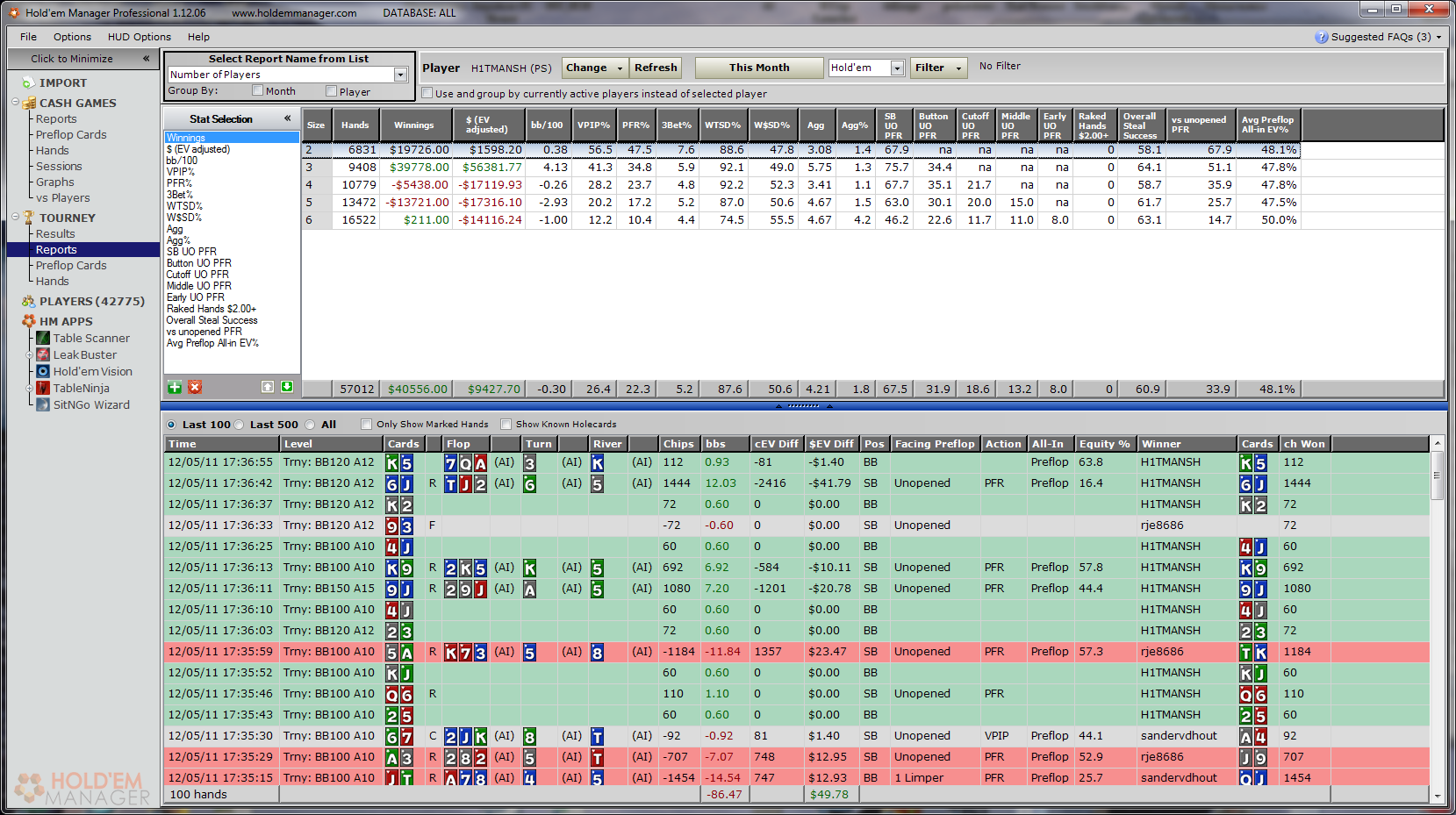Open Cash Games Sessions item
1456x815 pixels.
click(59, 166)
